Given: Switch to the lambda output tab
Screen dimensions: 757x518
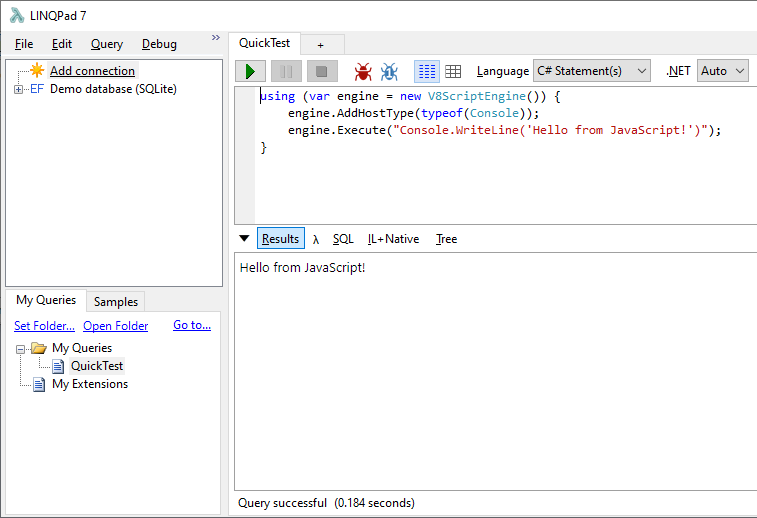Looking at the screenshot, I should click(316, 239).
